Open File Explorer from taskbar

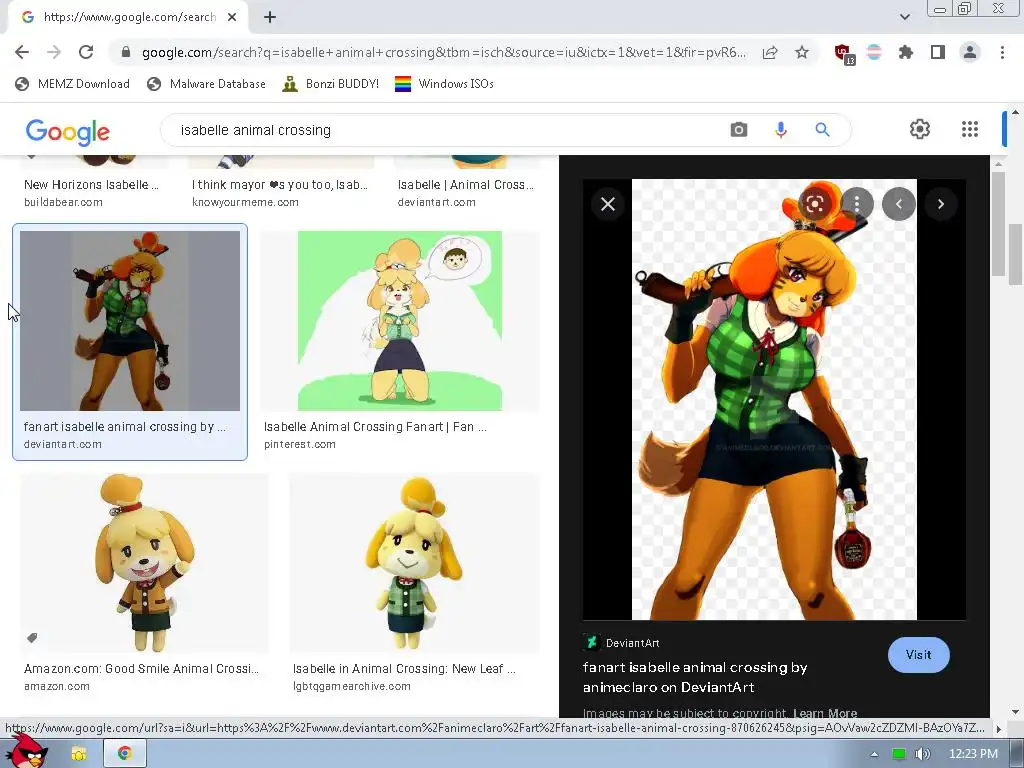[79, 754]
